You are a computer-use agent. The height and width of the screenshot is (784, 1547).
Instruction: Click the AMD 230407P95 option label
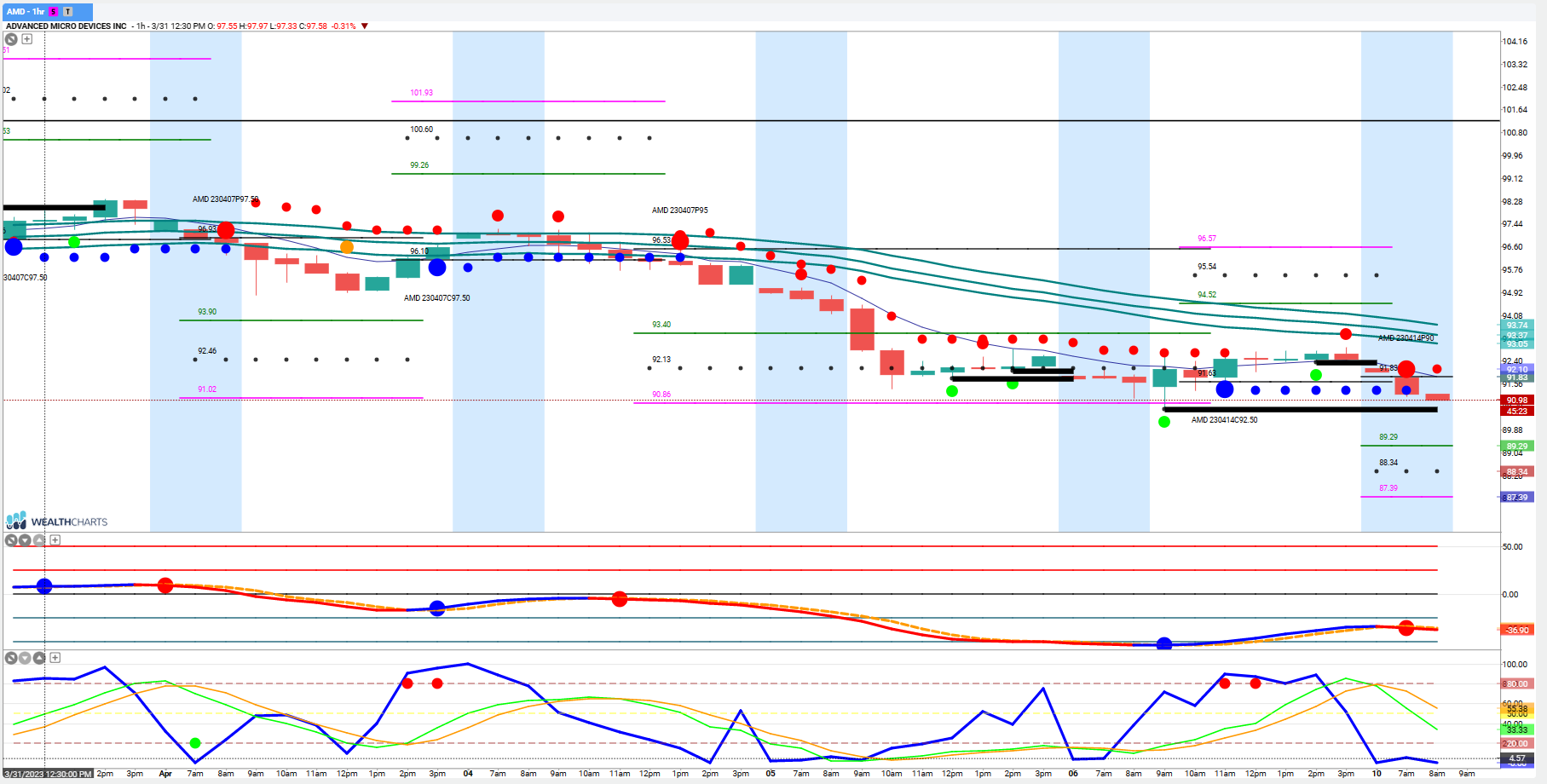(x=679, y=210)
